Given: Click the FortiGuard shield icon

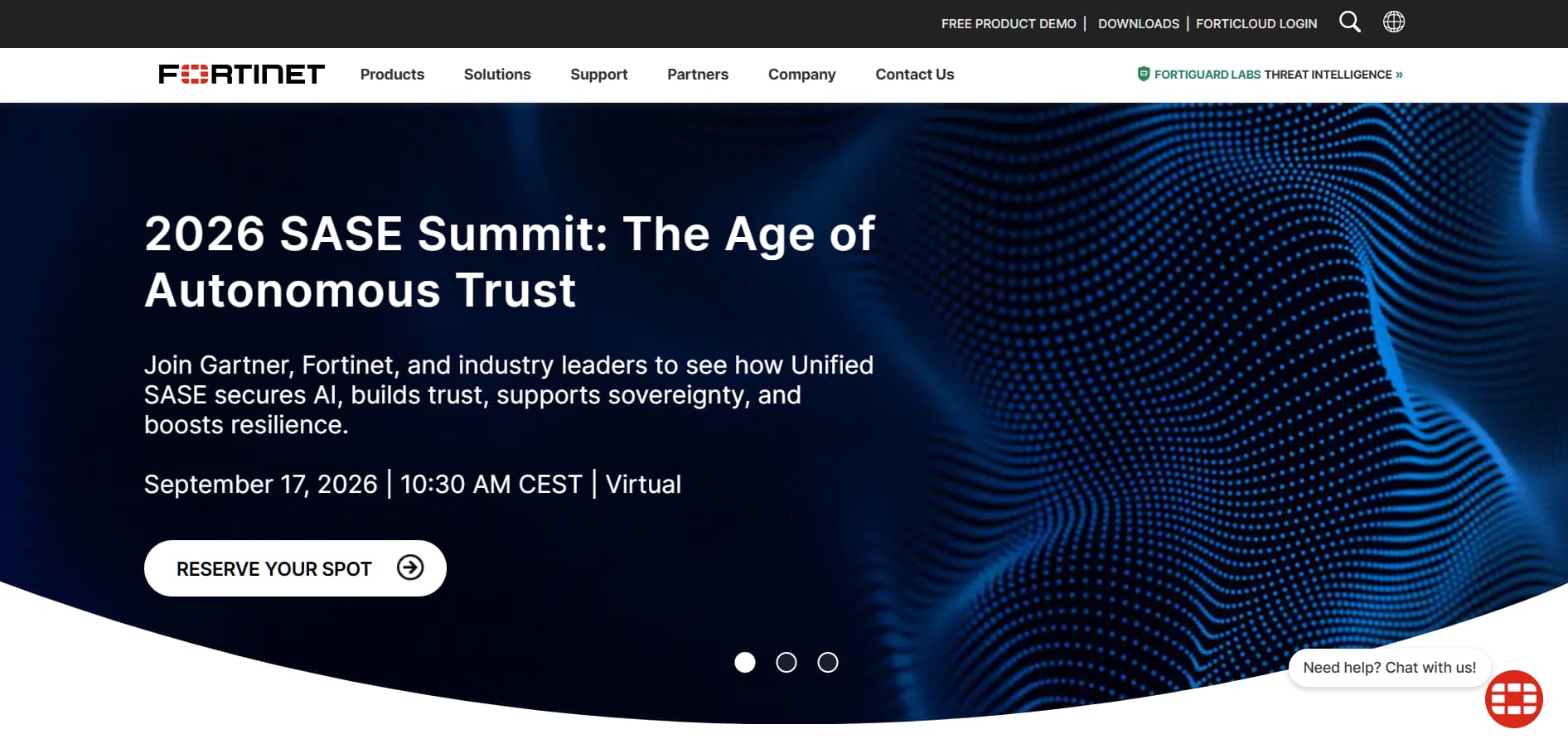Looking at the screenshot, I should [x=1144, y=74].
